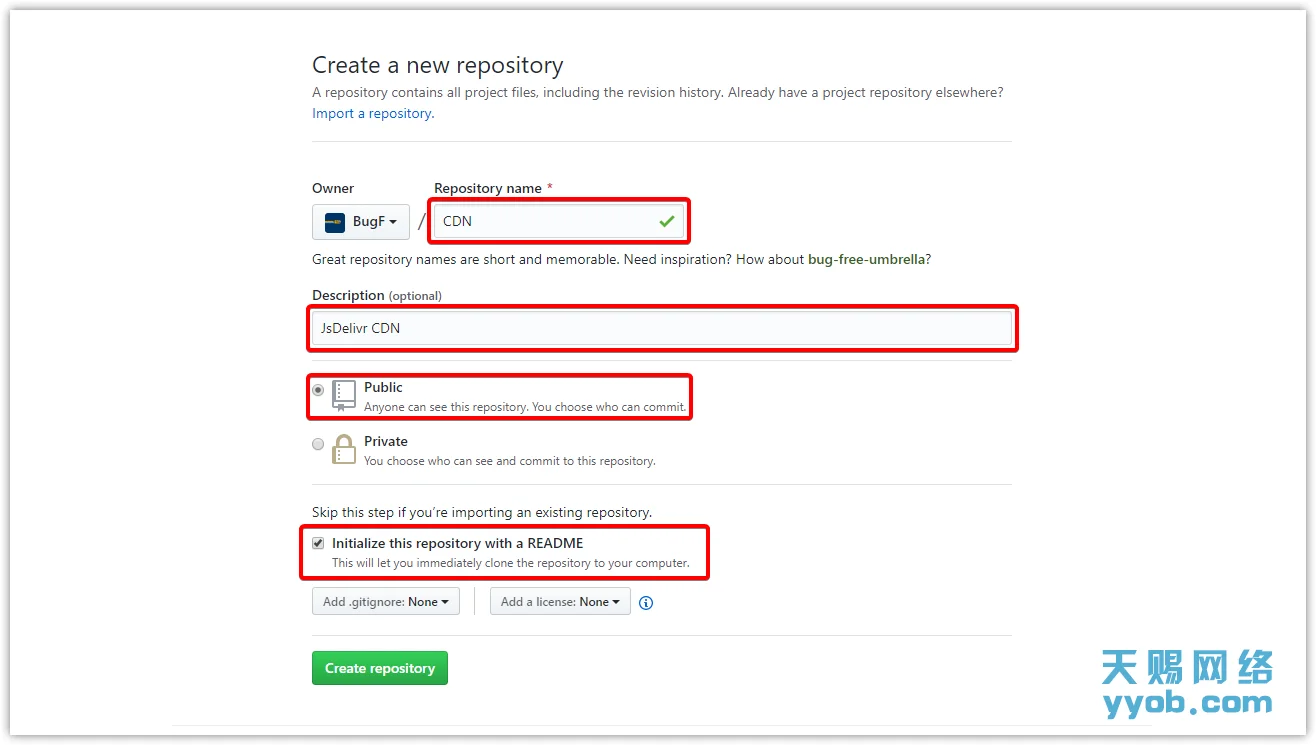The height and width of the screenshot is (745, 1316).
Task: Click the green checkmark in repository name field
Action: click(x=667, y=221)
